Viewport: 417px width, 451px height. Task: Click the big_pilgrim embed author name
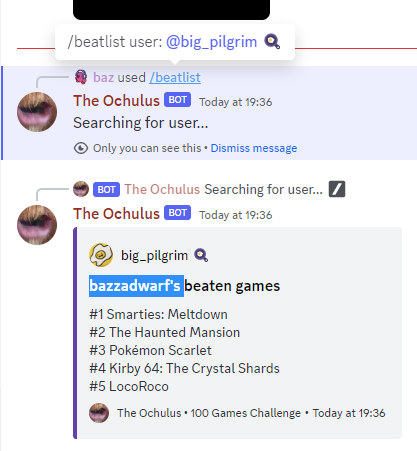(x=154, y=255)
